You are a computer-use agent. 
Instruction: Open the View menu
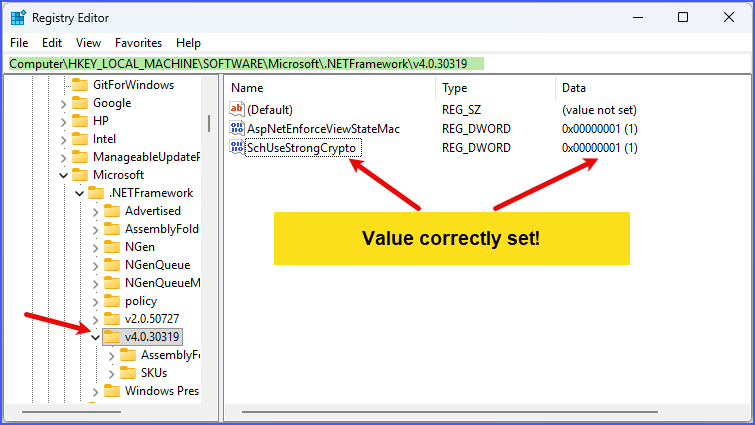pyautogui.click(x=88, y=43)
